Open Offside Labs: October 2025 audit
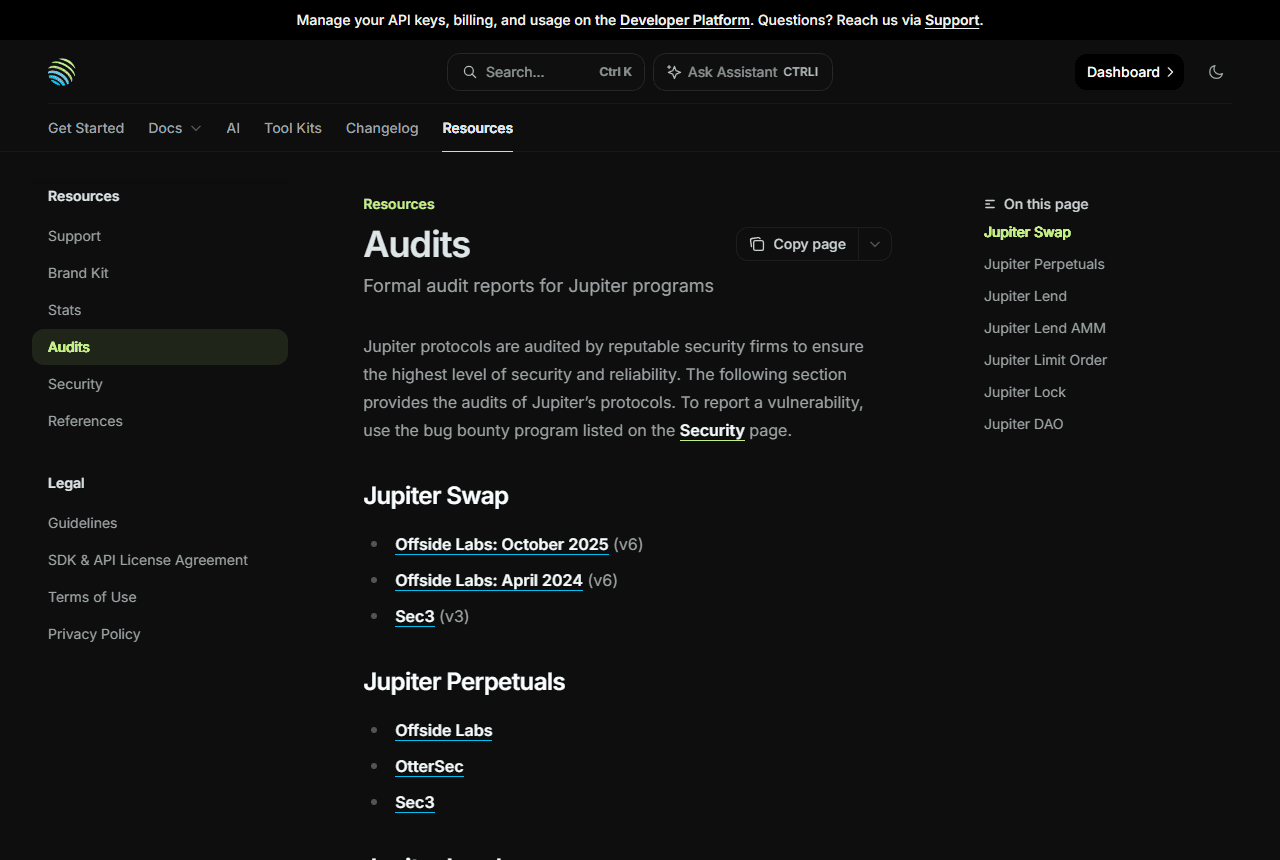Image resolution: width=1280 pixels, height=860 pixels. (x=502, y=544)
